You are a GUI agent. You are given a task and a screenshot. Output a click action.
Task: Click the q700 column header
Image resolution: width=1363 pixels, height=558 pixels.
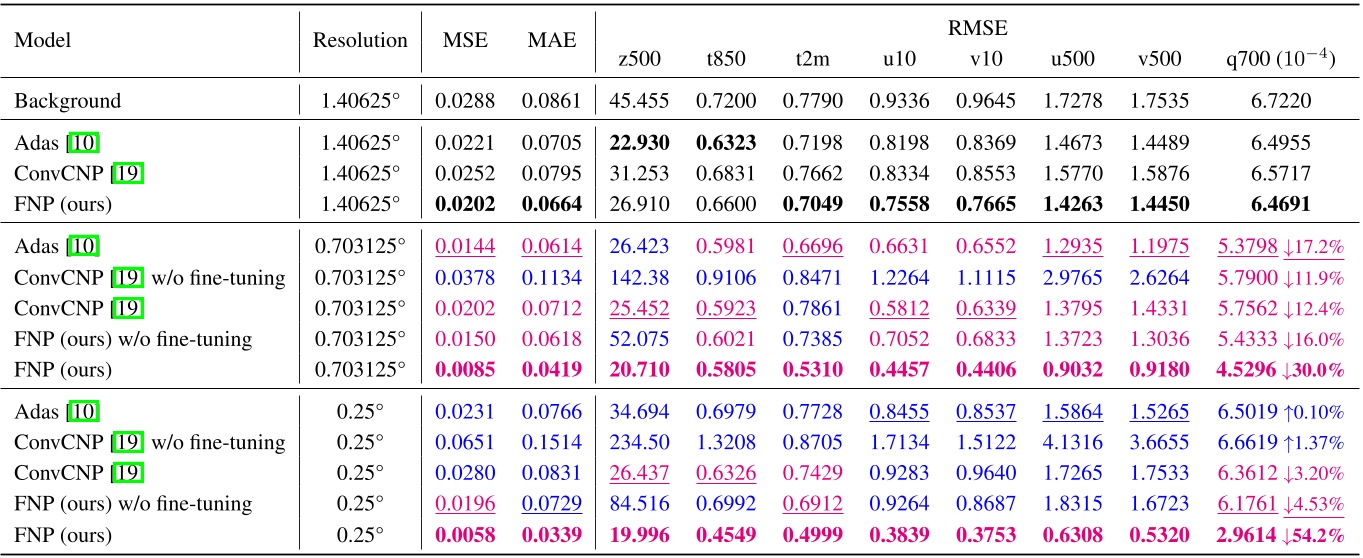pos(1279,59)
